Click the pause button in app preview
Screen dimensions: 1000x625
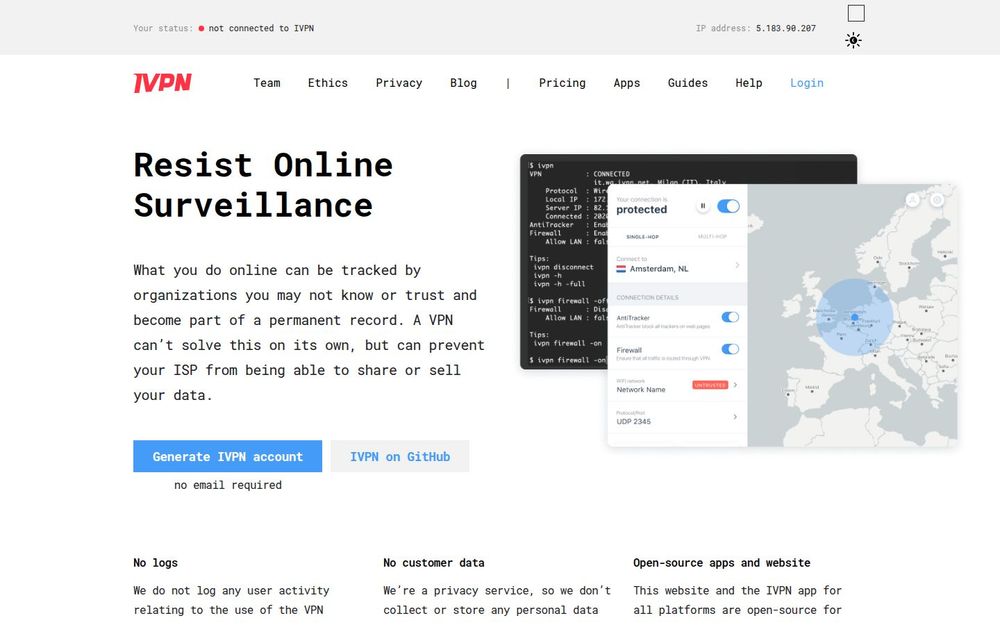click(703, 206)
